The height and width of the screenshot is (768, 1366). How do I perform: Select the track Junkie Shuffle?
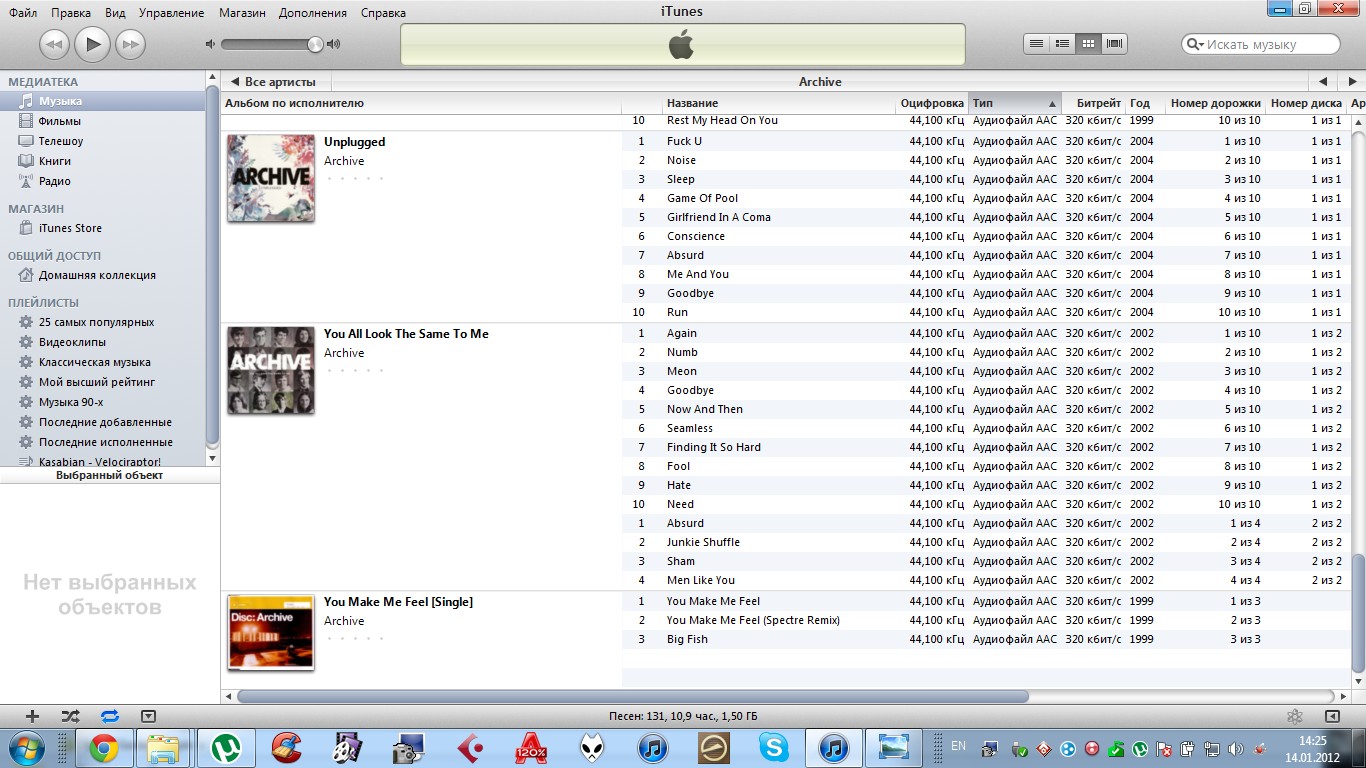(x=703, y=542)
